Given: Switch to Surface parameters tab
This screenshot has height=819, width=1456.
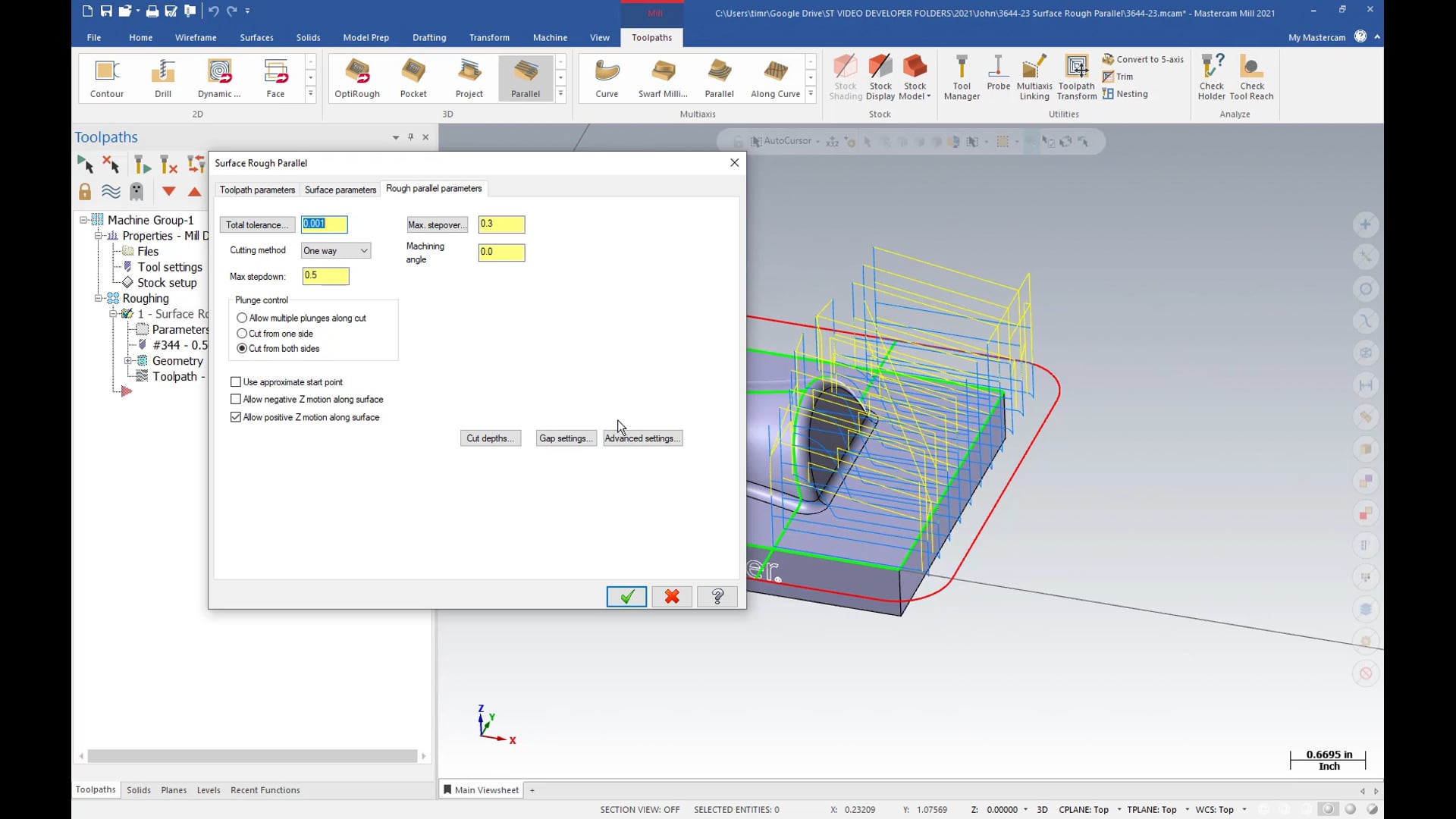Looking at the screenshot, I should pyautogui.click(x=340, y=189).
